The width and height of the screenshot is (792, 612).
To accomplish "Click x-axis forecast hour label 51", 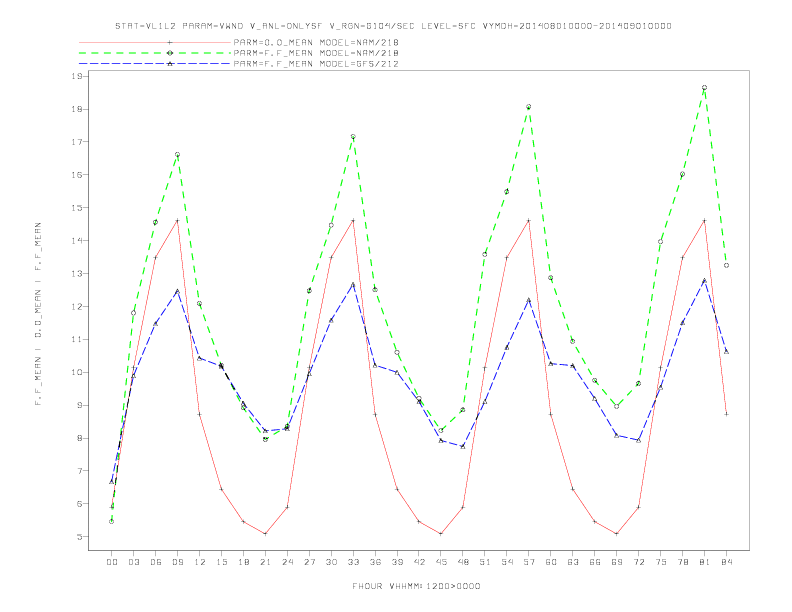I will point(485,562).
